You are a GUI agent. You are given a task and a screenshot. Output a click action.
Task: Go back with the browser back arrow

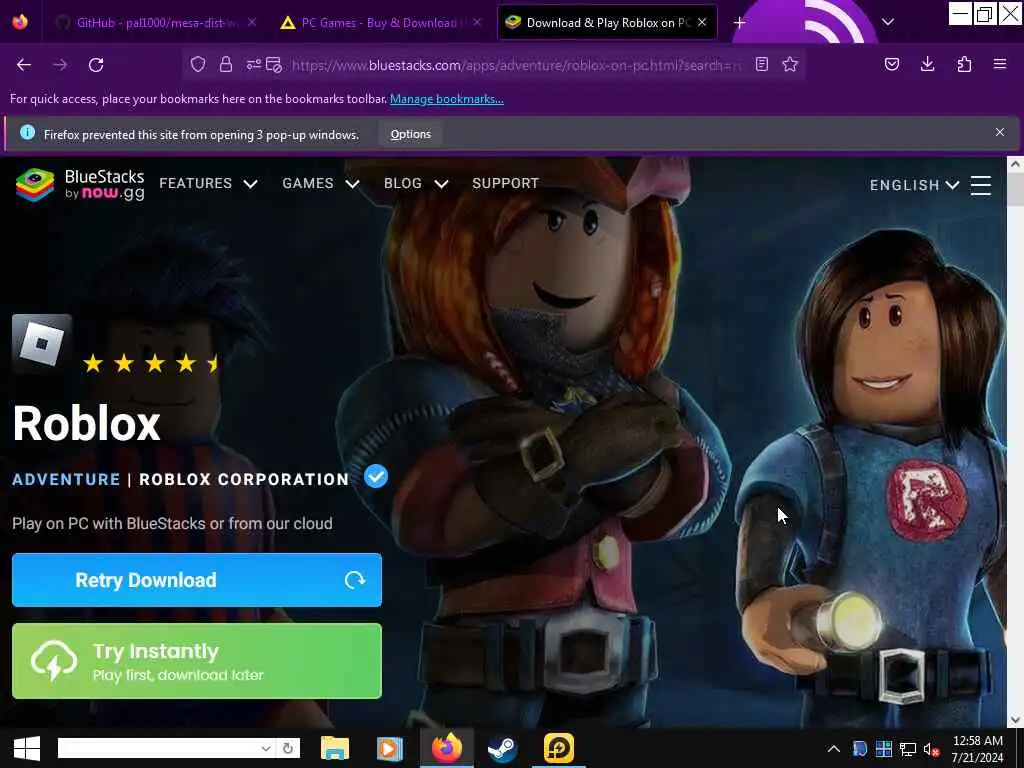click(x=24, y=65)
